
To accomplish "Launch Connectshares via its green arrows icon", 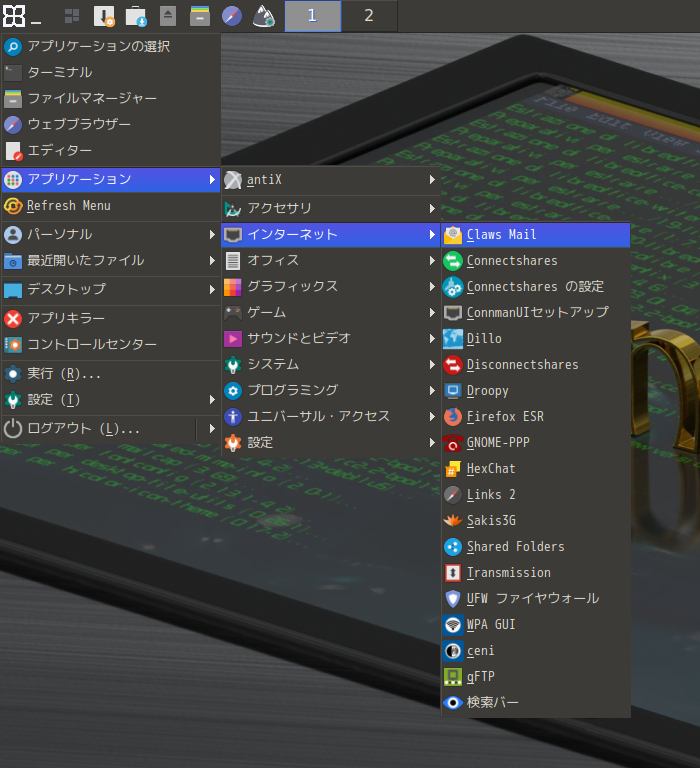I will [x=453, y=261].
